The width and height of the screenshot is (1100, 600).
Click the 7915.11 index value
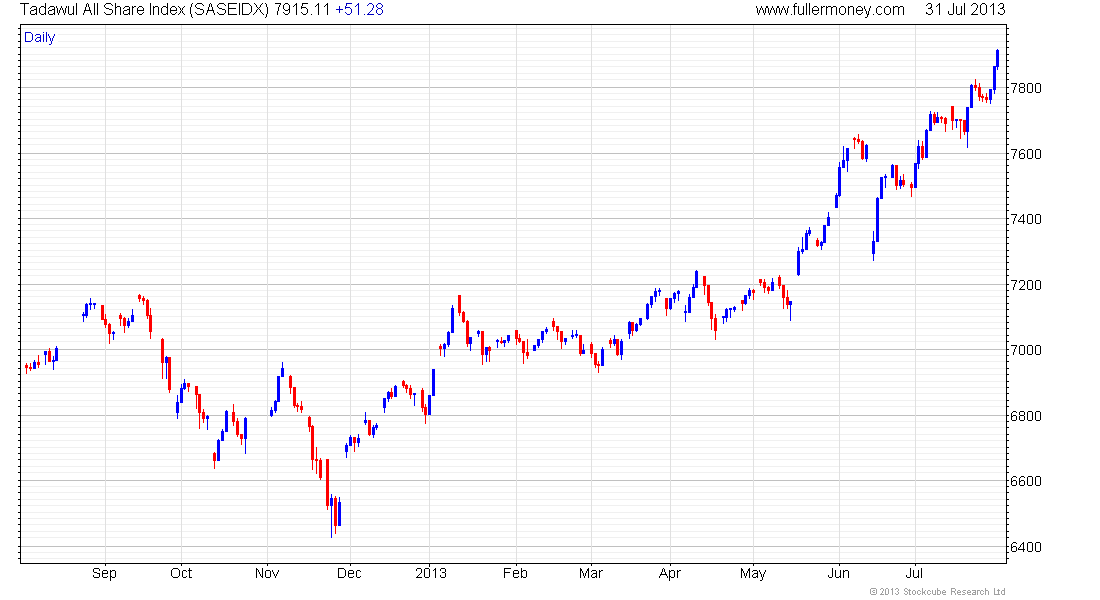click(x=302, y=10)
